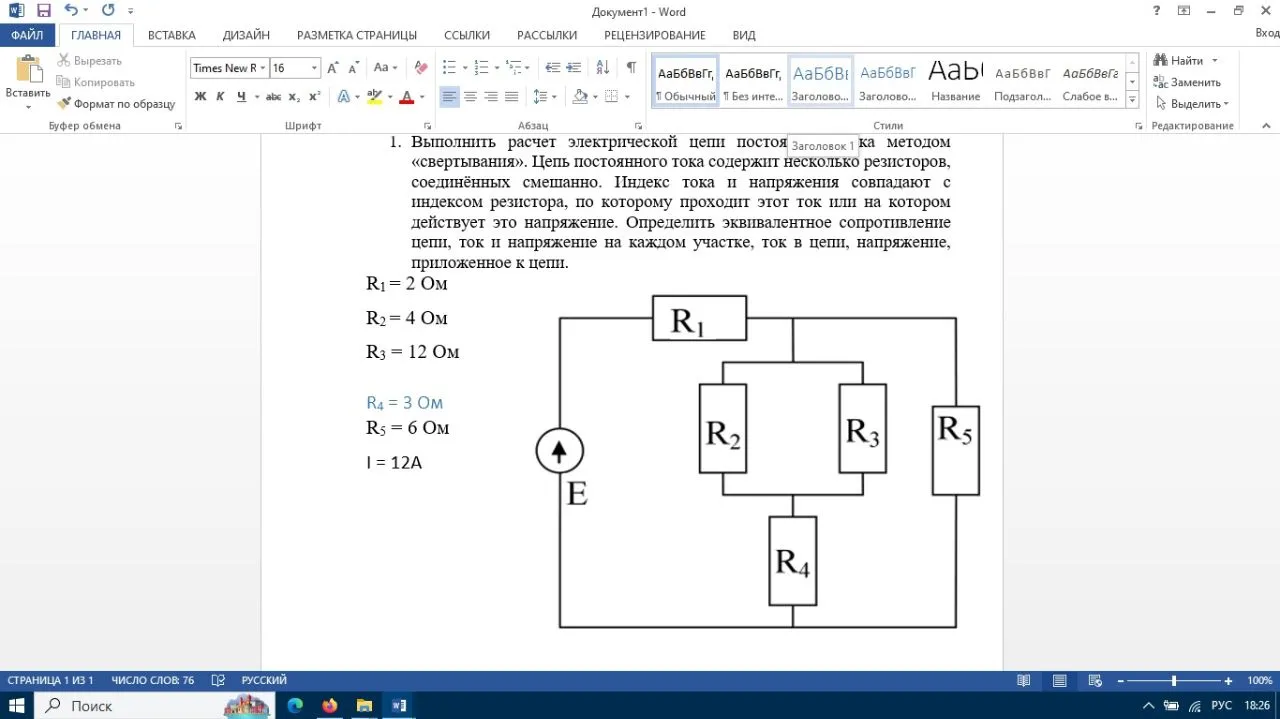The image size is (1280, 719).
Task: Apply superscript formatting
Action: [314, 97]
